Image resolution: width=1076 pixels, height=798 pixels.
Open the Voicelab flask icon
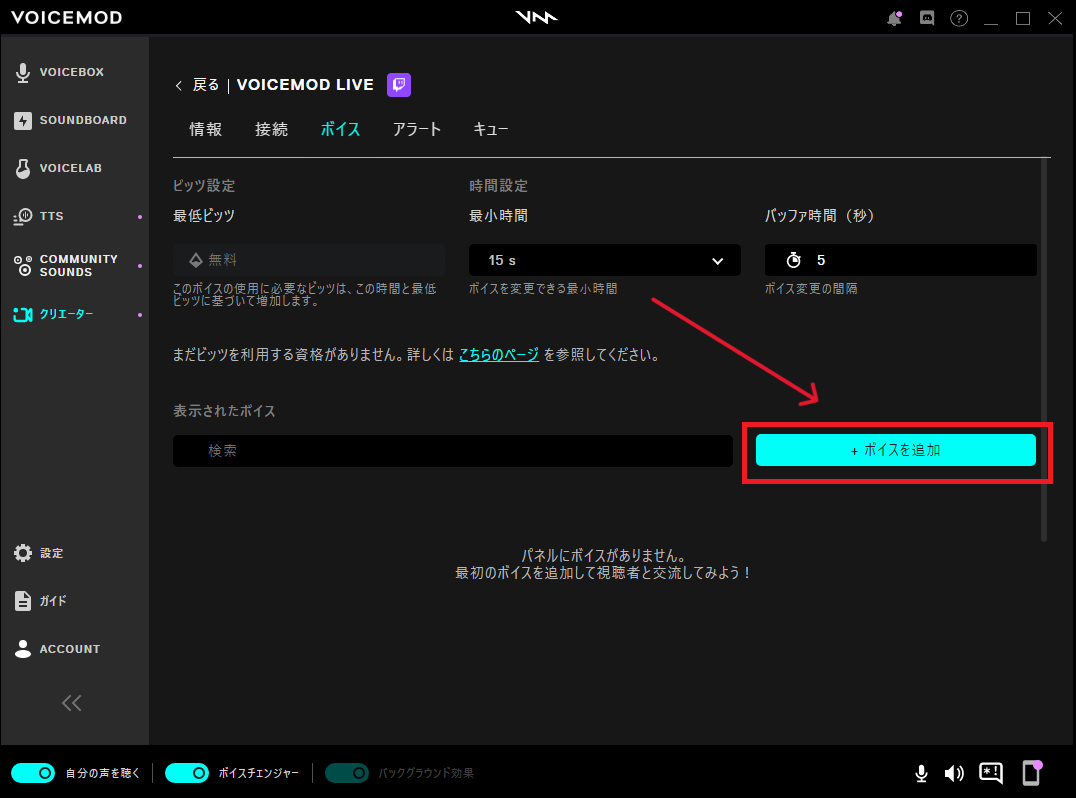23,168
